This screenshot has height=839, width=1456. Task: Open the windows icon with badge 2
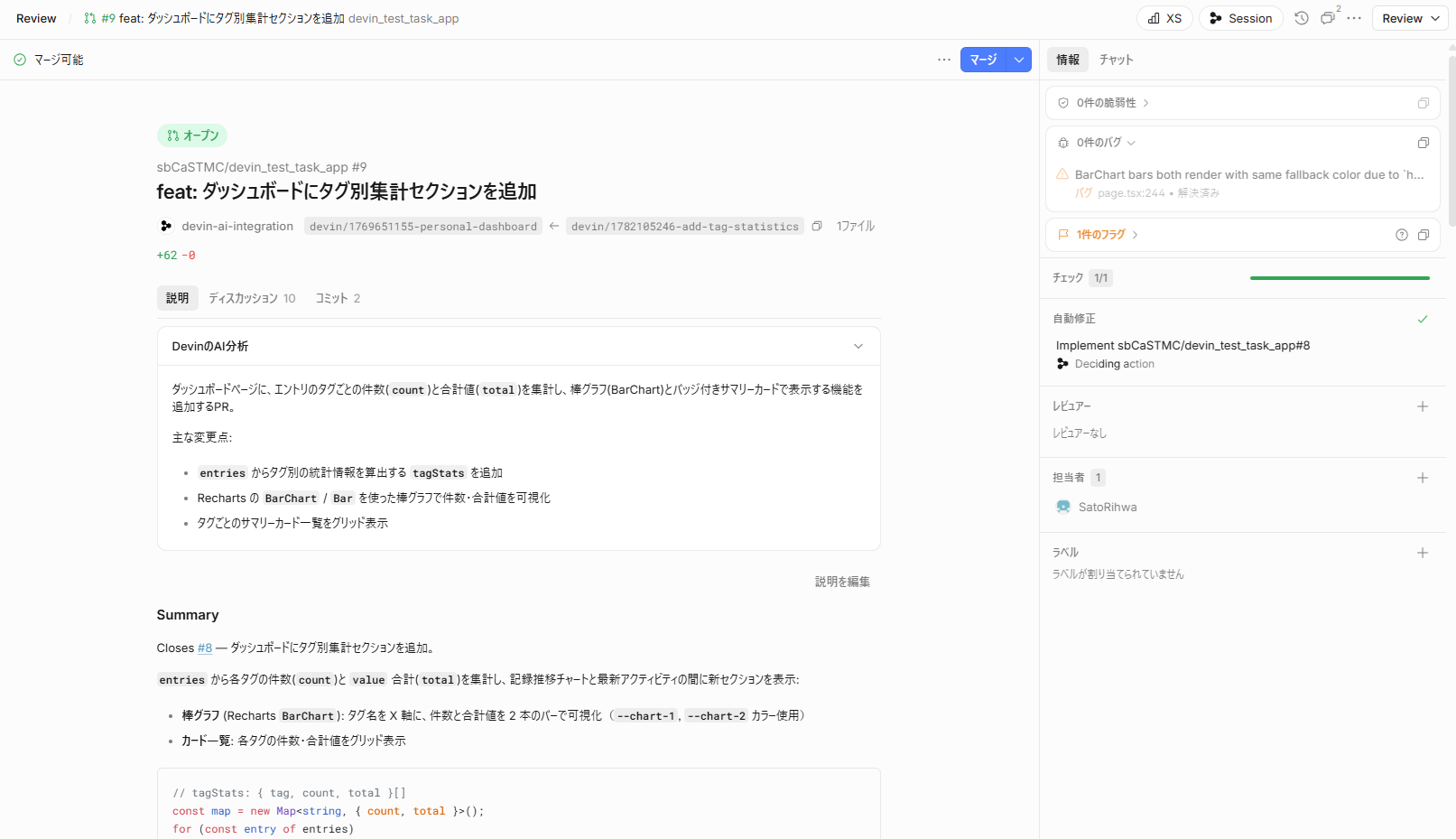(x=1328, y=18)
